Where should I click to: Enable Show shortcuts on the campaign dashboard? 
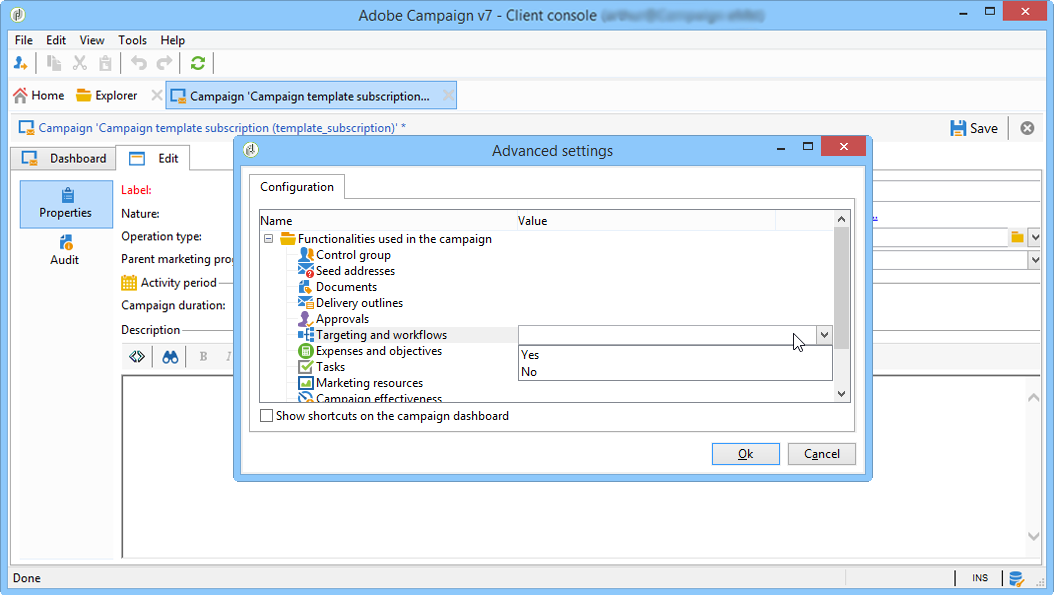click(266, 416)
